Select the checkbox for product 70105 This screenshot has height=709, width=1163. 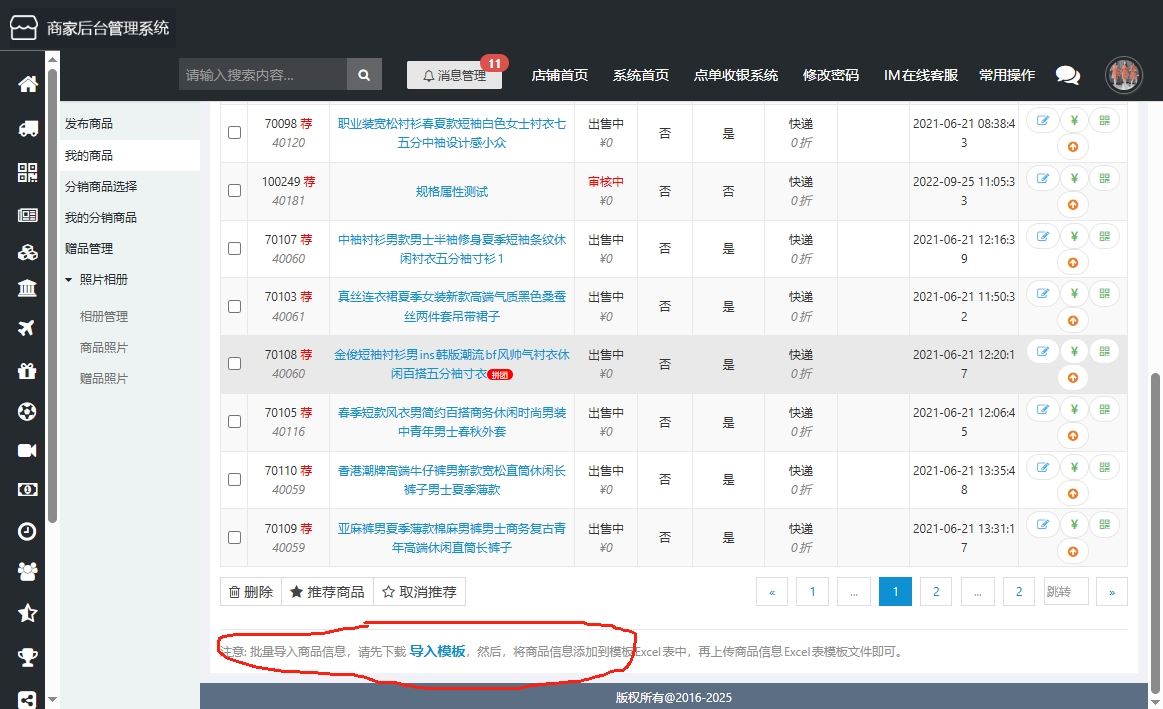tap(234, 422)
